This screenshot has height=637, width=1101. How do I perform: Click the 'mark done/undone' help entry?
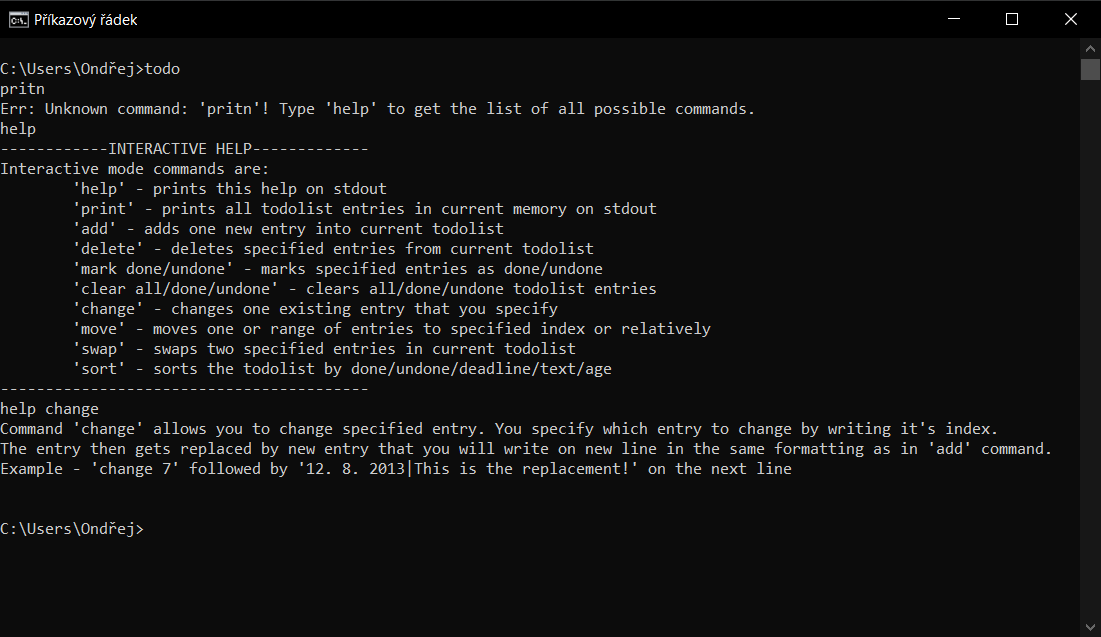pyautogui.click(x=337, y=268)
